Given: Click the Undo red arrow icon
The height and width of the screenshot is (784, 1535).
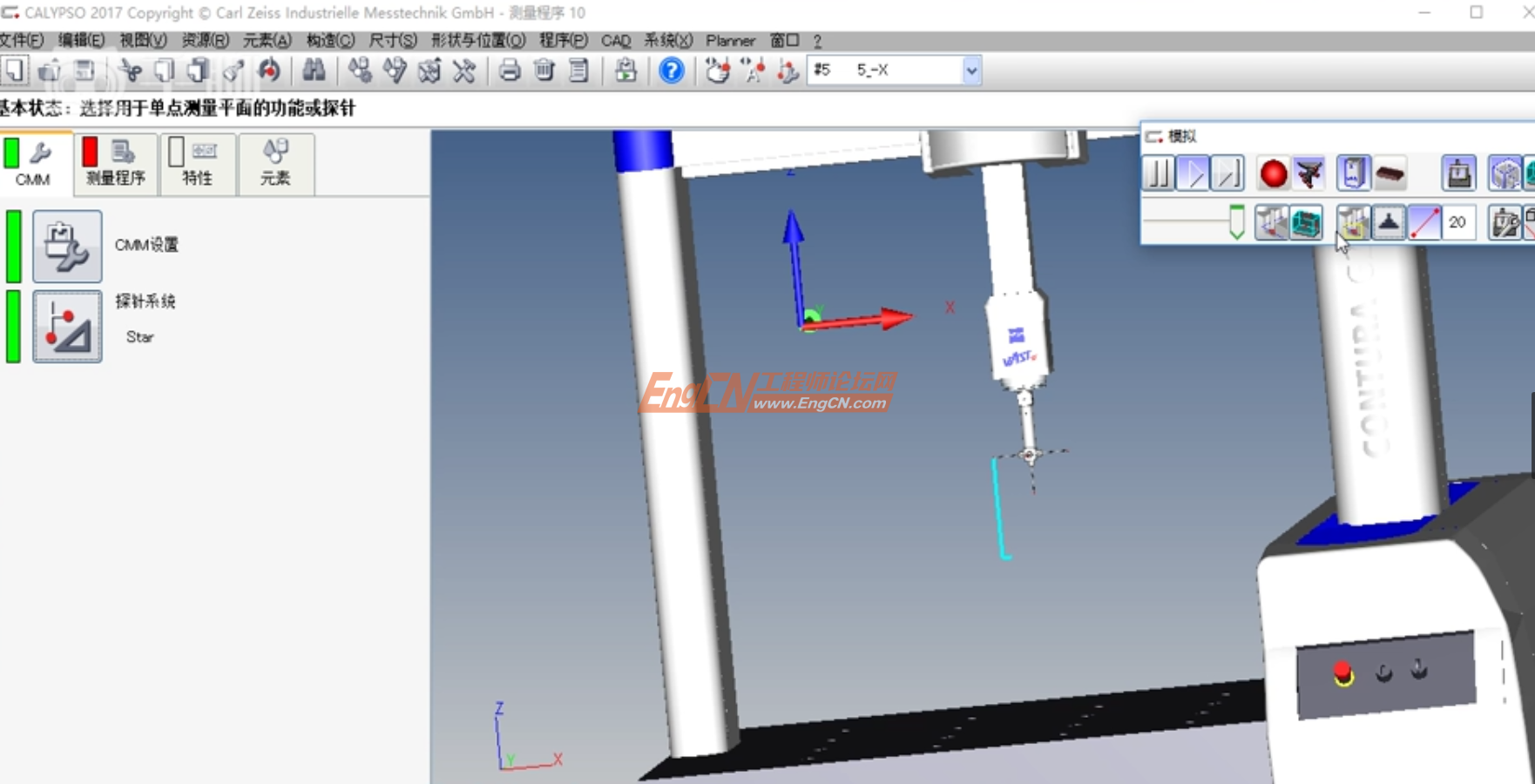Looking at the screenshot, I should [x=269, y=71].
